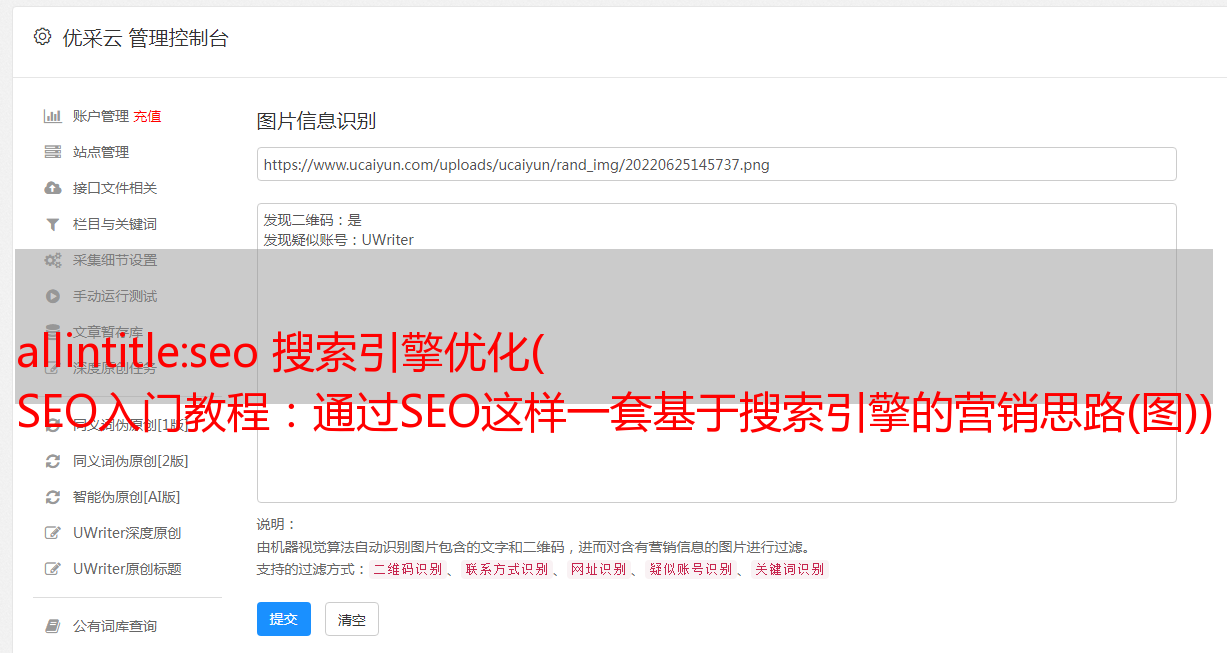Click the play icon for 手动运行测试
Viewport: 1227px width, 653px height.
(53, 296)
